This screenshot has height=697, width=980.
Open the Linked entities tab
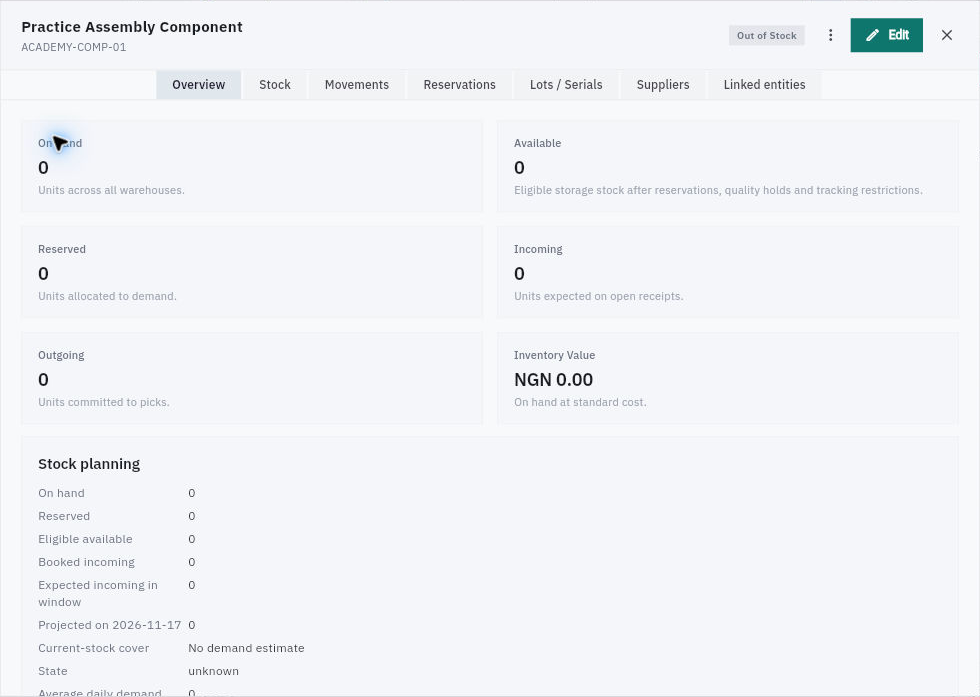pyautogui.click(x=764, y=84)
